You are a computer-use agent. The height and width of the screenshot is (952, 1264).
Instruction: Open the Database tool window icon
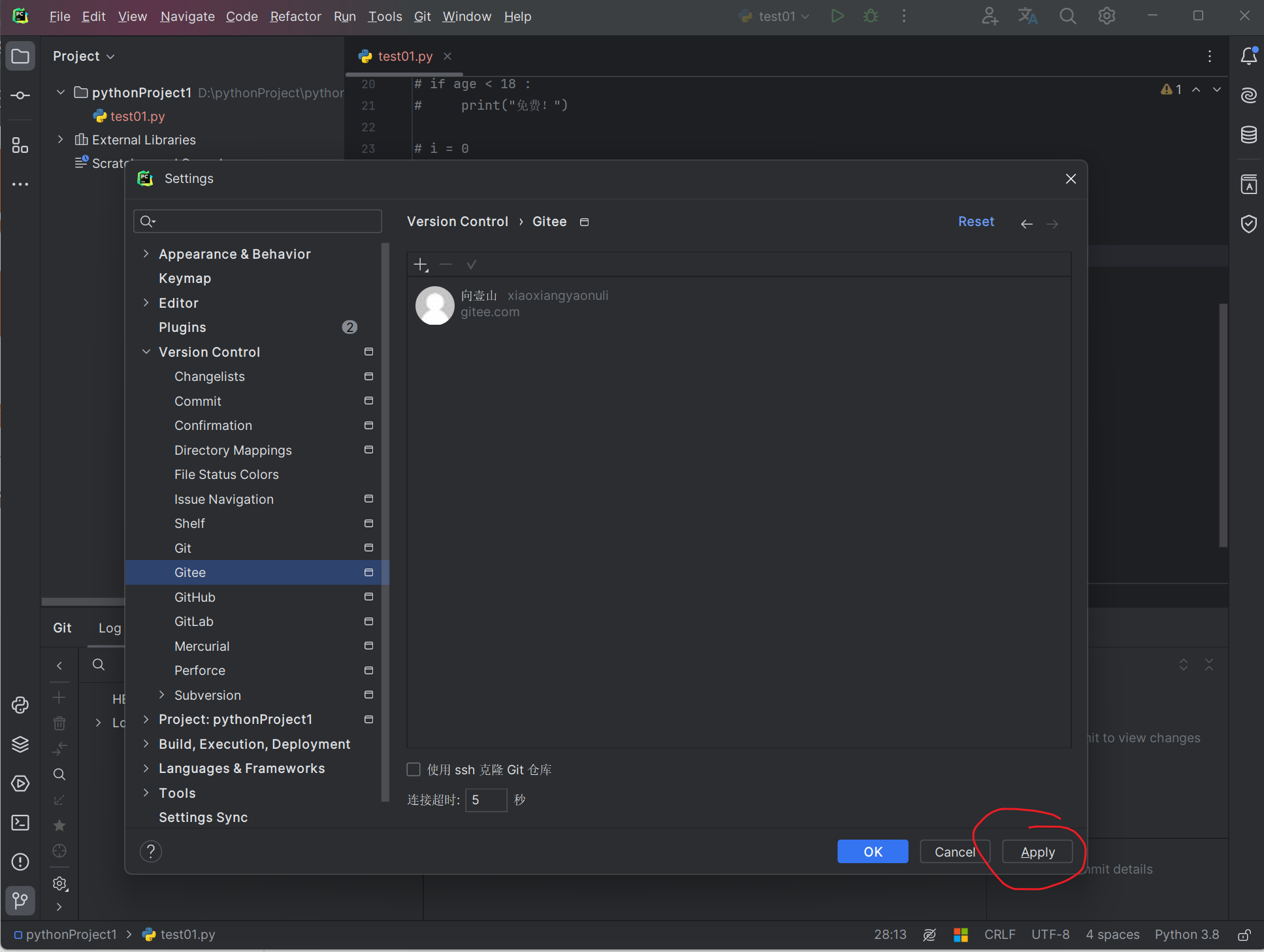click(1249, 135)
